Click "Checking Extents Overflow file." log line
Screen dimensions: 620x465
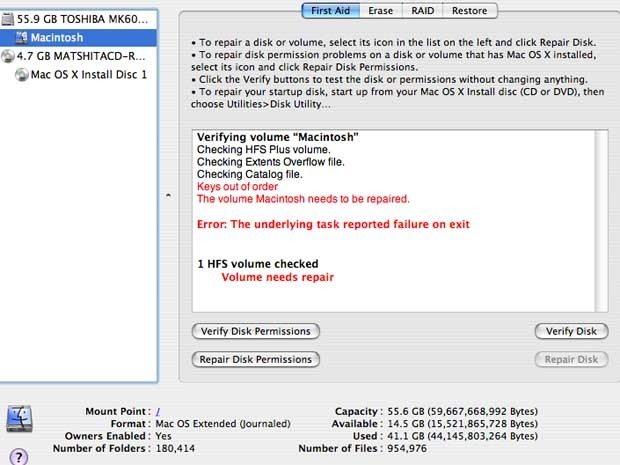270,162
